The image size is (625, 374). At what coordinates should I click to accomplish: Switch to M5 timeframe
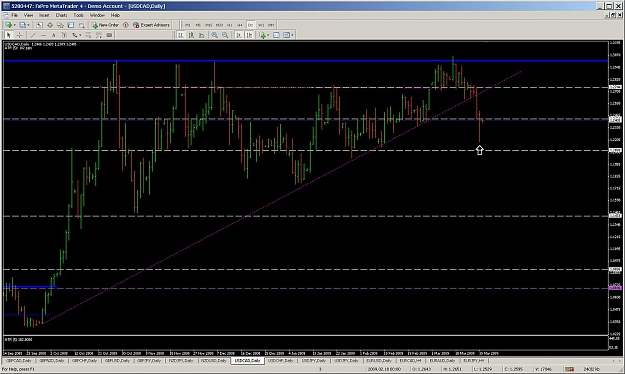(x=198, y=25)
